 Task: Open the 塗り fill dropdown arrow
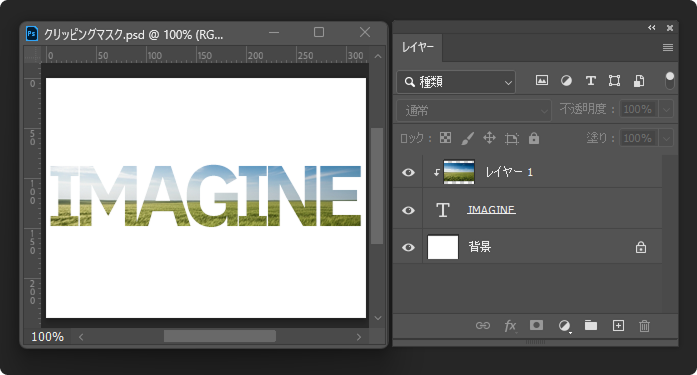(x=666, y=138)
